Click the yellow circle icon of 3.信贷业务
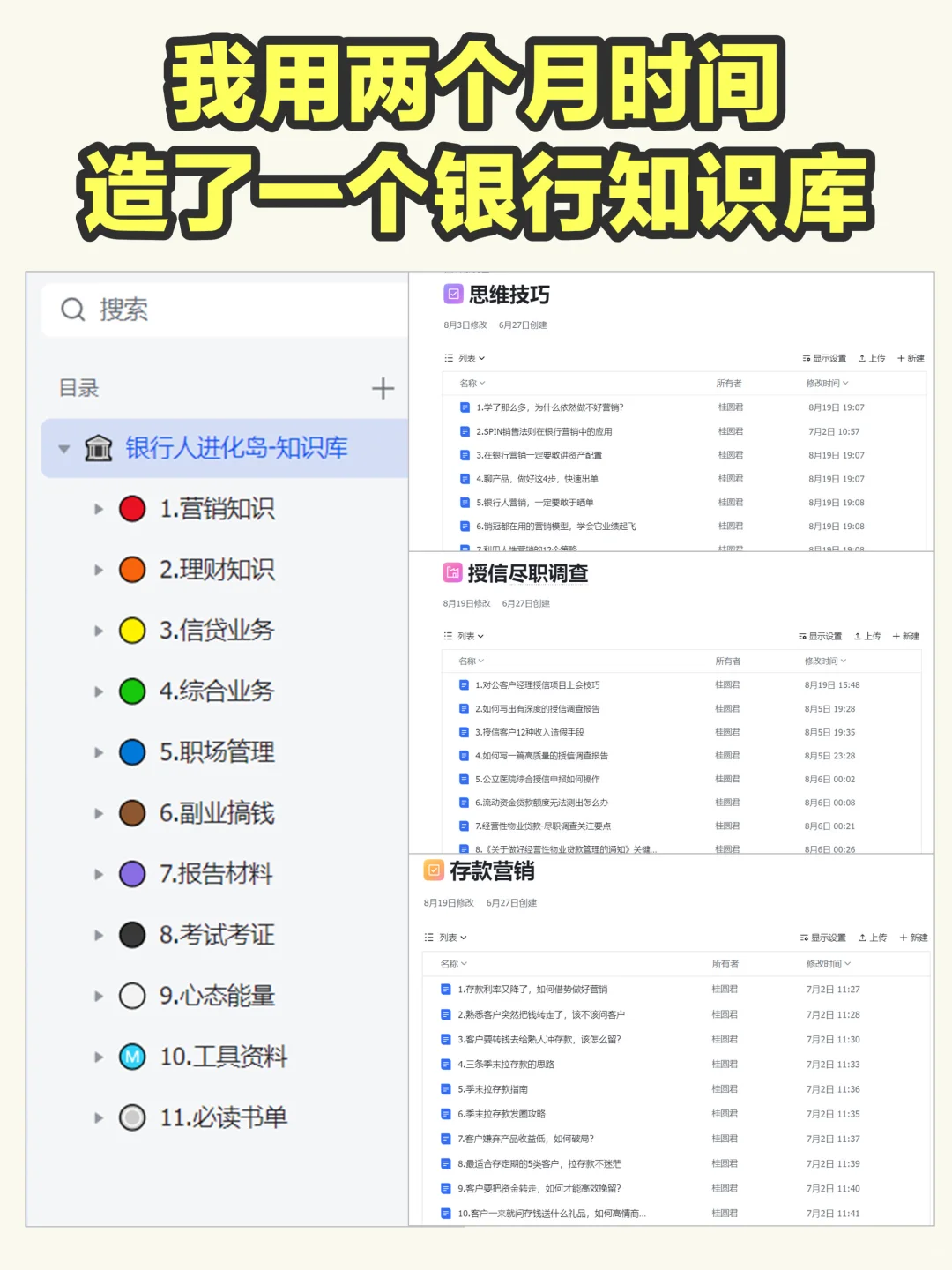Image resolution: width=952 pixels, height=1270 pixels. coord(132,631)
